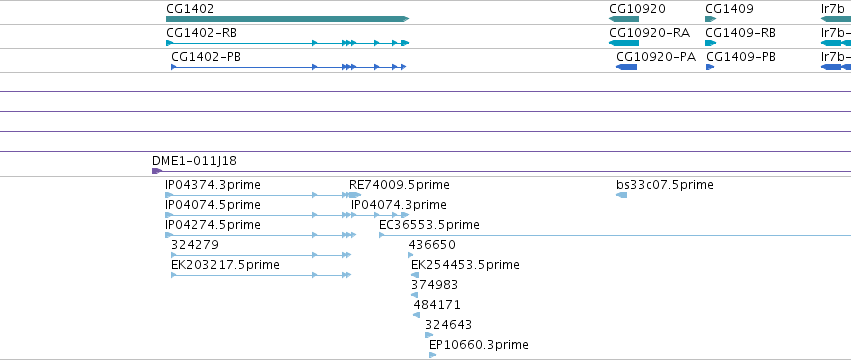
Task: Select the 436650 feature arrow
Action: point(411,255)
